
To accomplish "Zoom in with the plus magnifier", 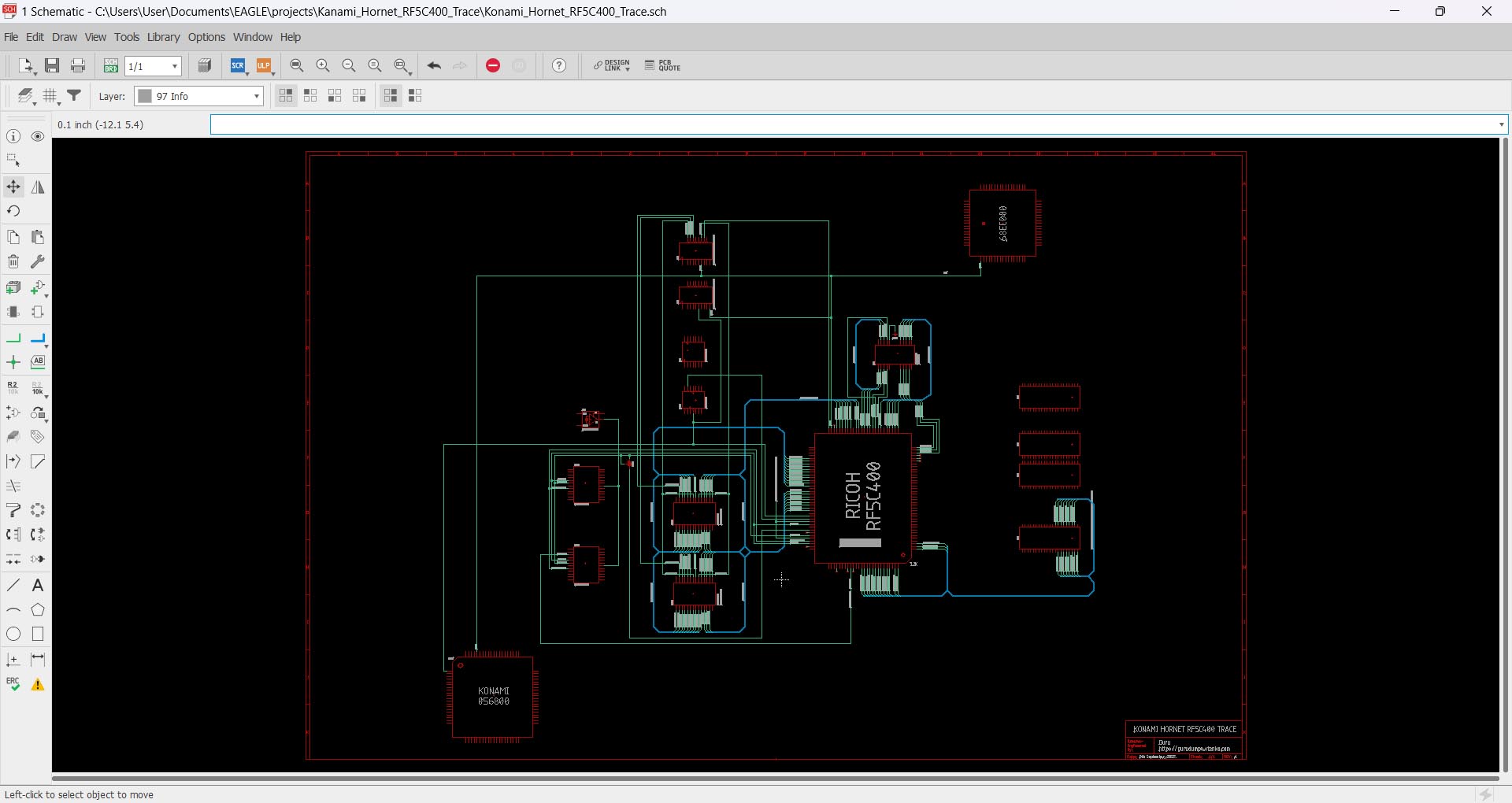I will [x=323, y=66].
